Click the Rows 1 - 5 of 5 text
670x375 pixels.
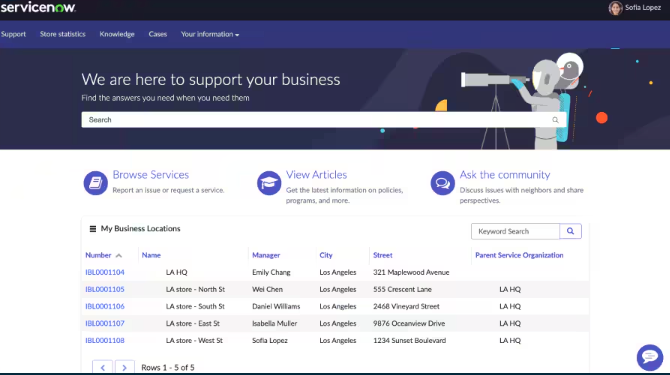tap(168, 367)
